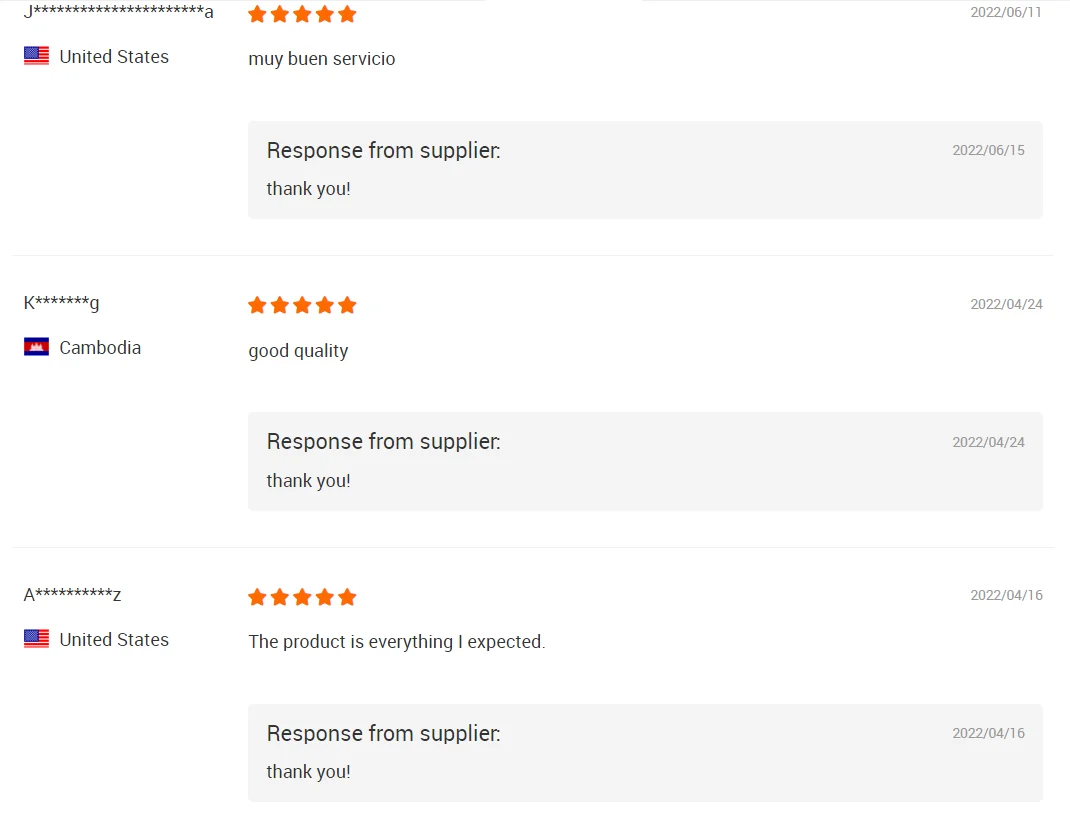This screenshot has height=823, width=1070.
Task: Click the Cambodia flag icon
Action: pyautogui.click(x=36, y=347)
